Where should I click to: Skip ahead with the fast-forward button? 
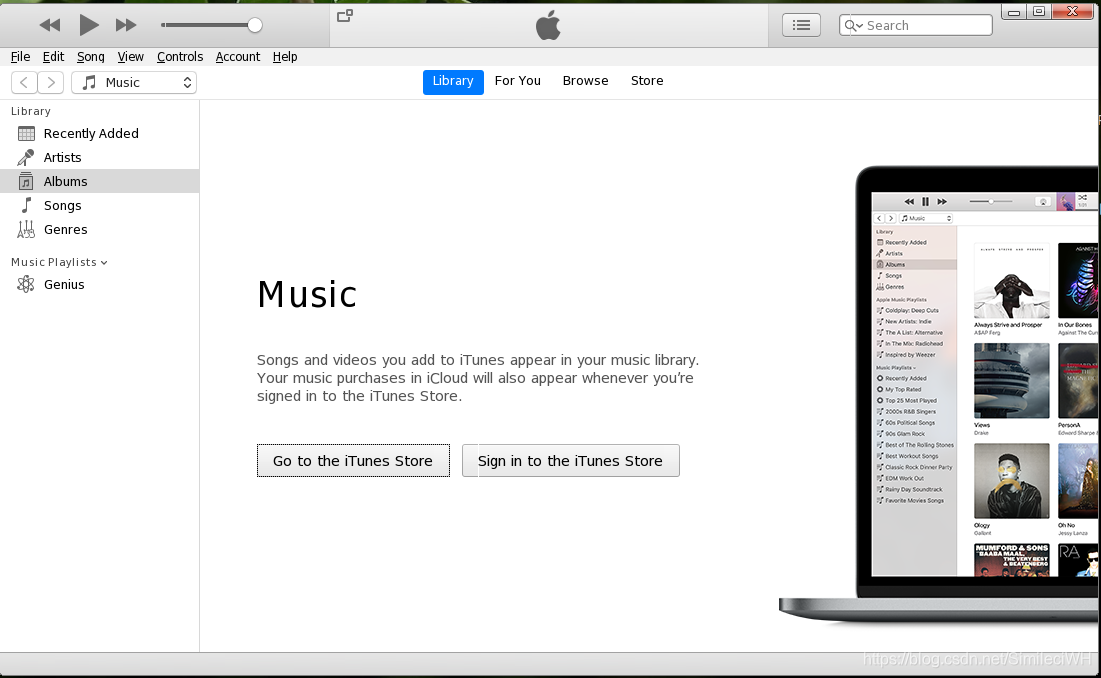click(126, 25)
